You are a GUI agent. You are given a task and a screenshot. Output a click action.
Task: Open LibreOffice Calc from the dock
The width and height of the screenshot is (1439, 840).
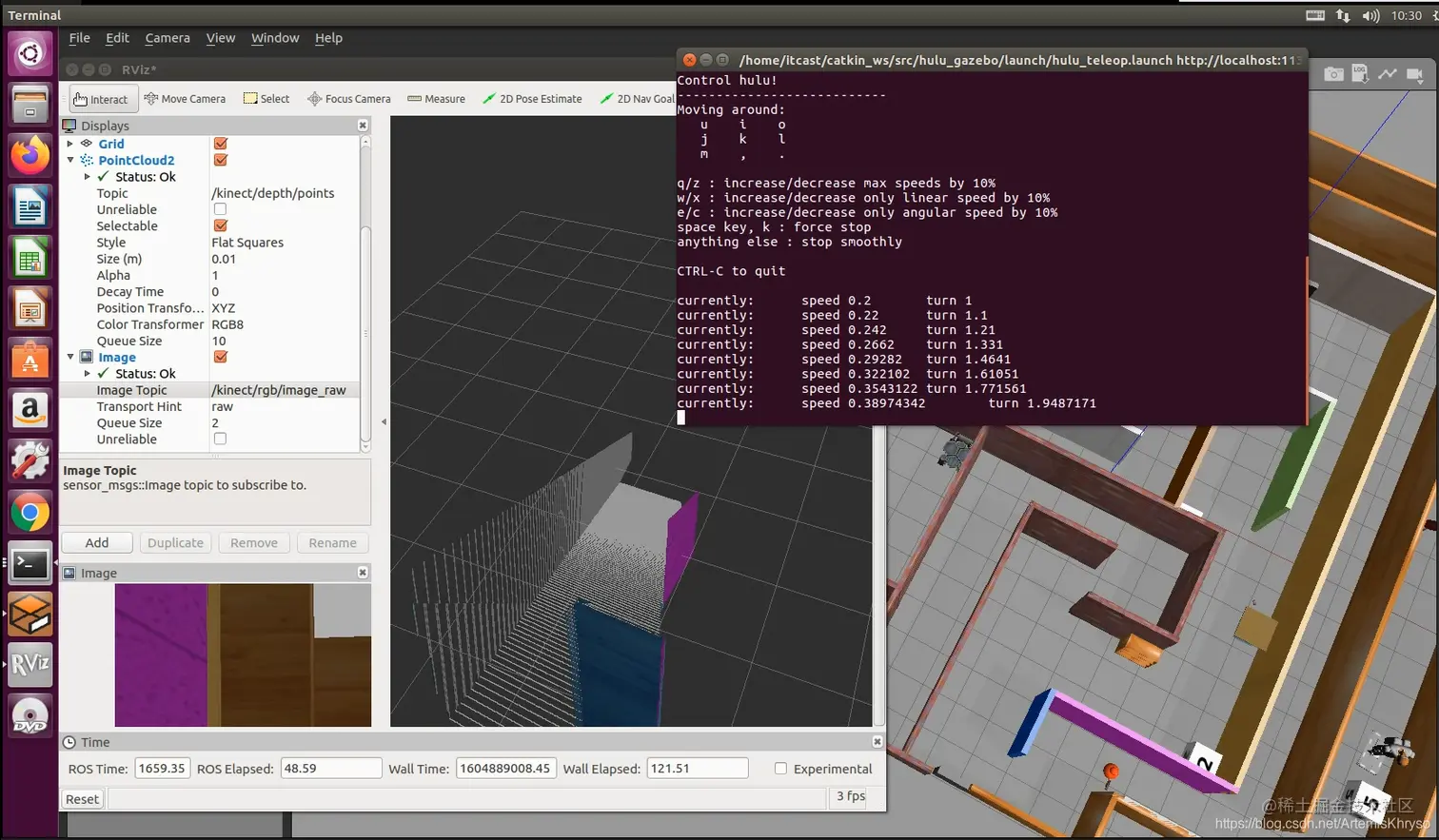[30, 258]
